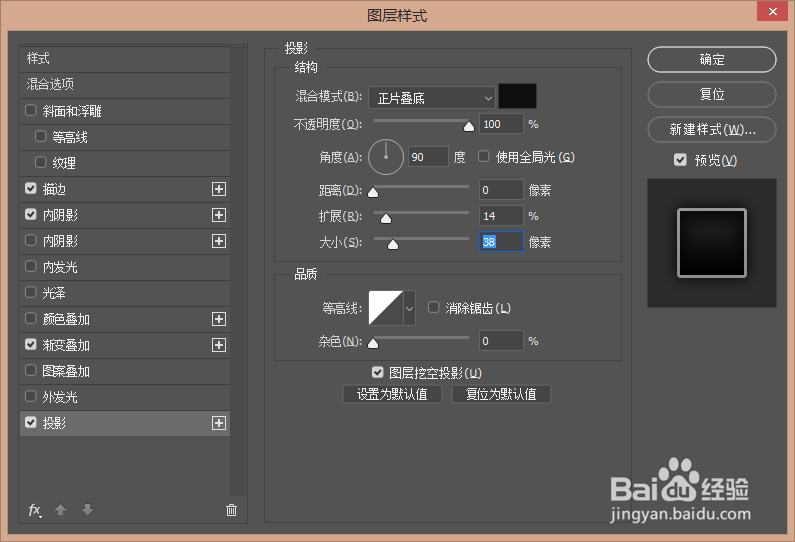The height and width of the screenshot is (542, 795).
Task: Move effect up with the up arrow icon
Action: click(x=60, y=510)
